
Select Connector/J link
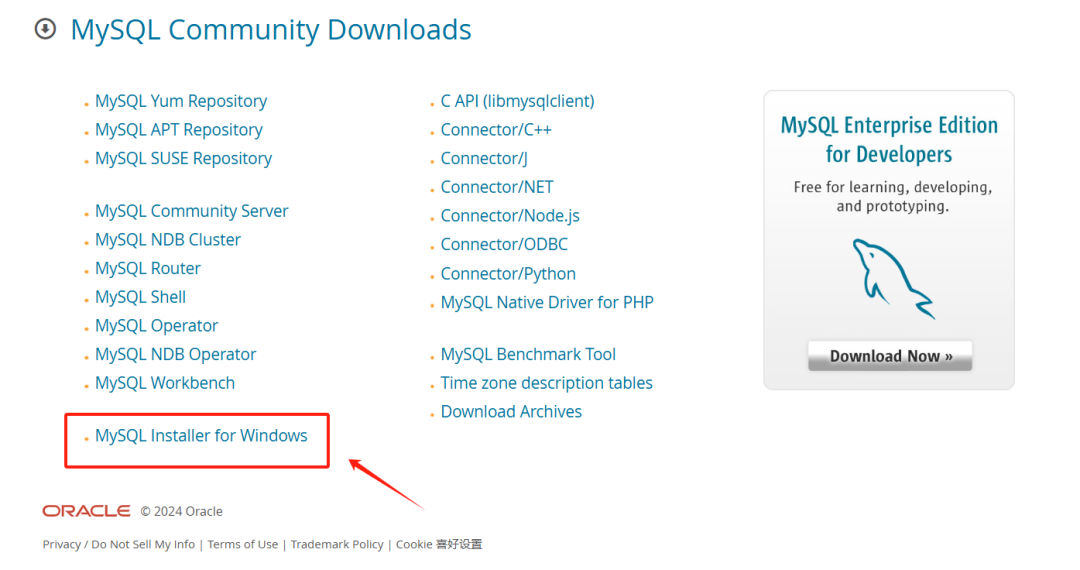click(484, 158)
